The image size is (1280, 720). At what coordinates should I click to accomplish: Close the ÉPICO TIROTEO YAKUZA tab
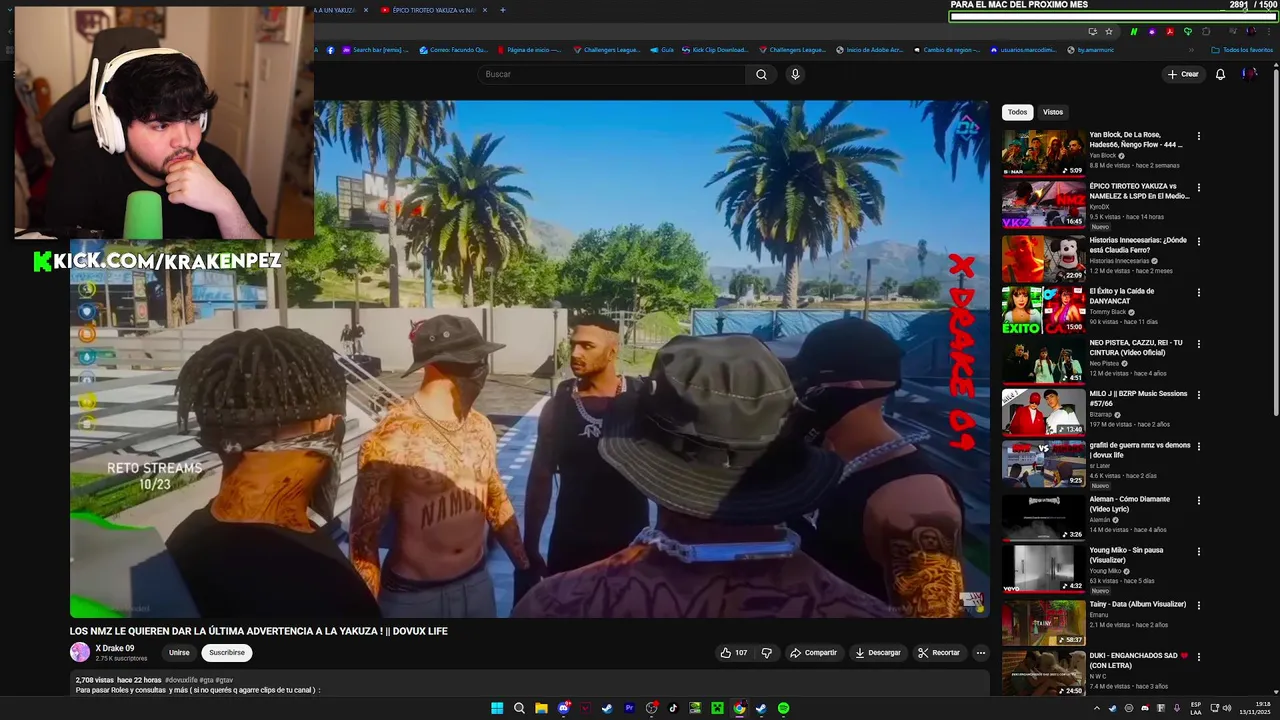click(x=485, y=10)
